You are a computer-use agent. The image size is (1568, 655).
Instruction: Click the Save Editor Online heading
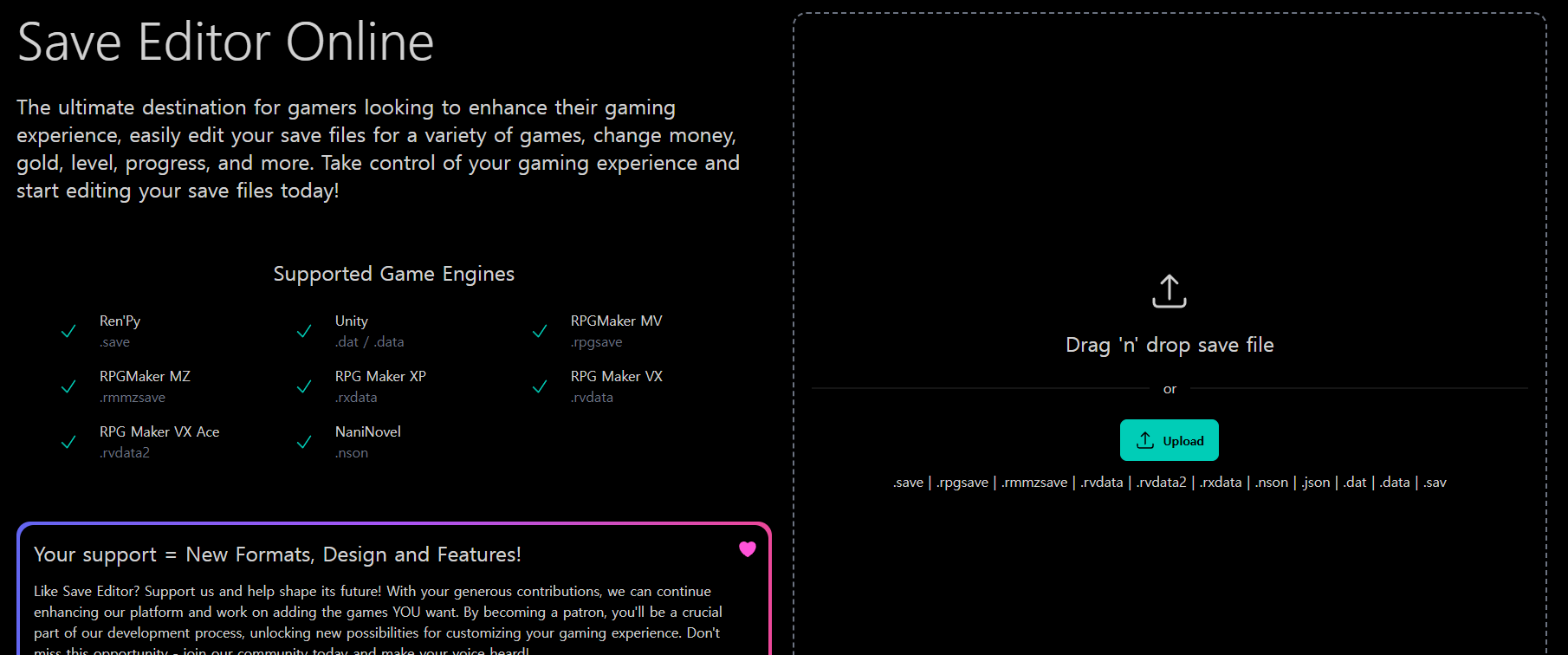[225, 42]
